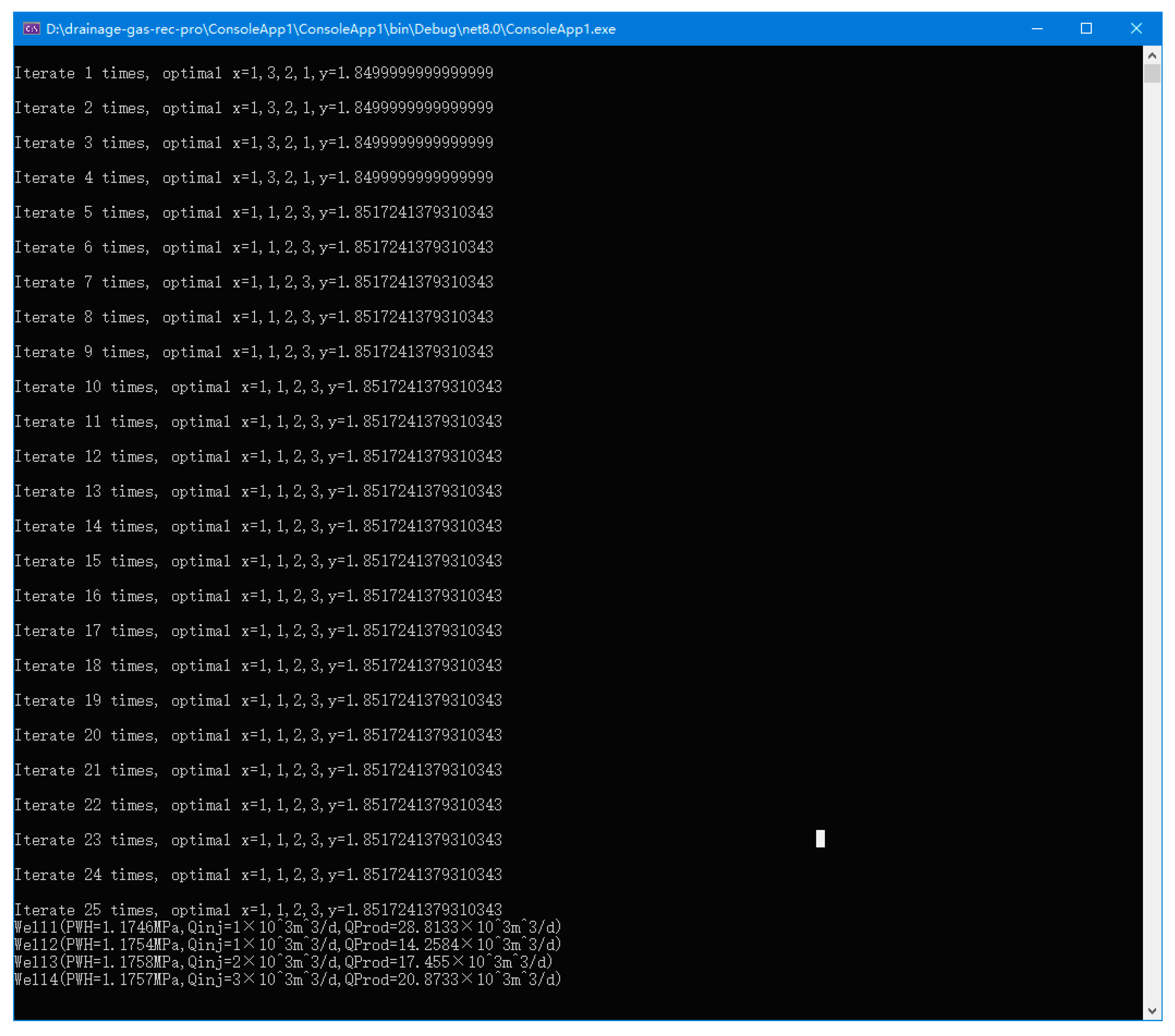
Task: Click the Well2 PWH=1.1754MPa result line
Action: pyautogui.click(x=288, y=944)
